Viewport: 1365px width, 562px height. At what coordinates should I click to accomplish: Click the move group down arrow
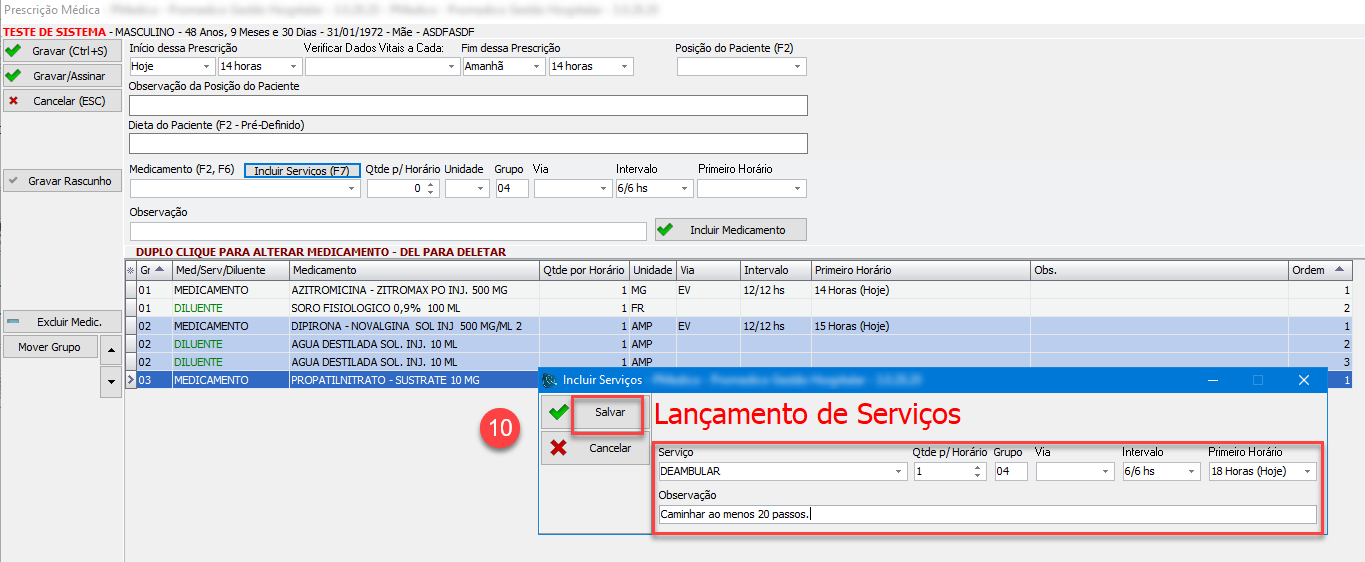point(111,381)
